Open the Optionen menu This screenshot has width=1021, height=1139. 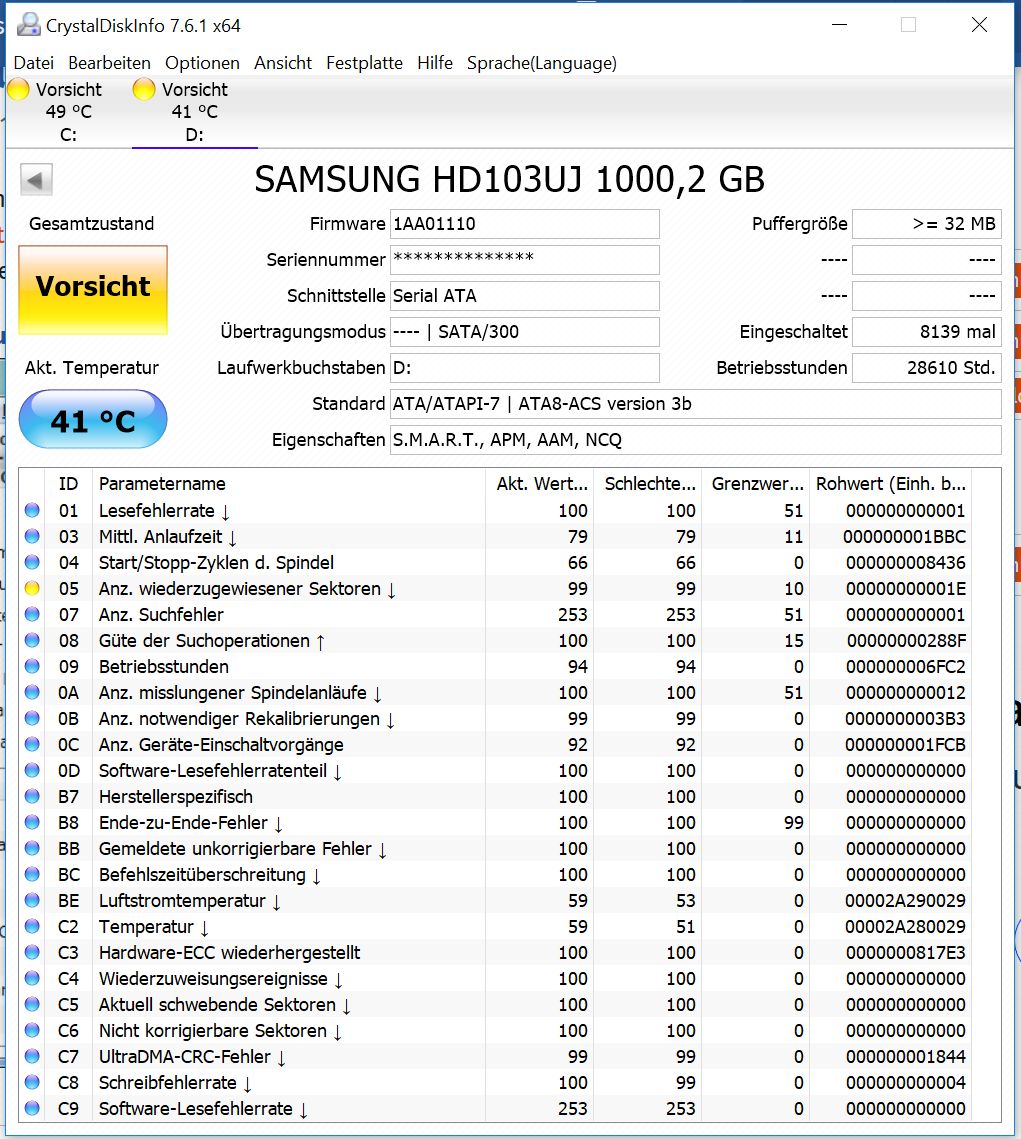coord(202,63)
